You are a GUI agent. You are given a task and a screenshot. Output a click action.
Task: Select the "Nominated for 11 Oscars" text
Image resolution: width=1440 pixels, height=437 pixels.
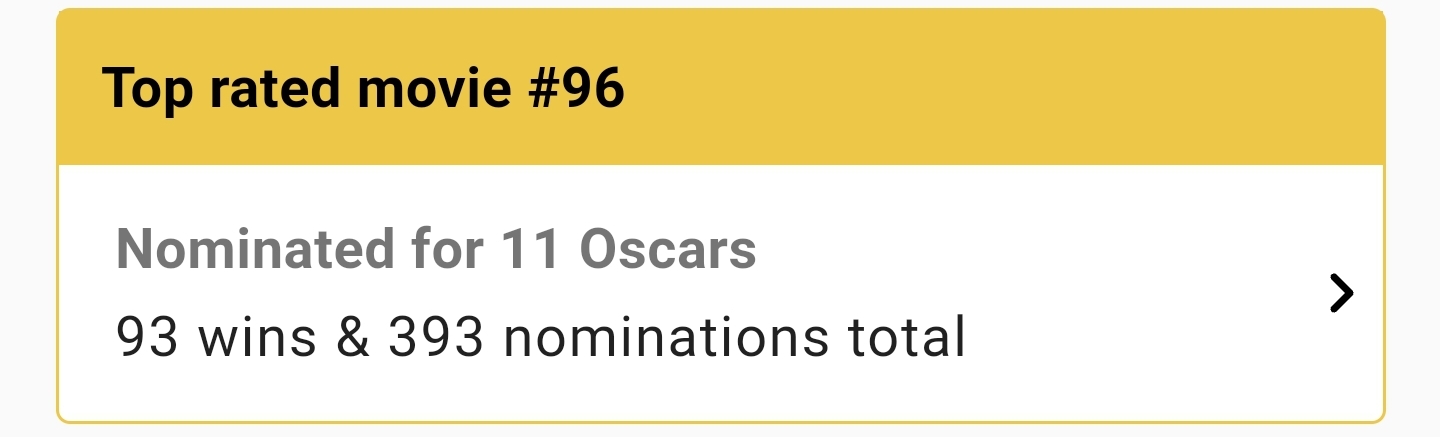click(x=436, y=249)
